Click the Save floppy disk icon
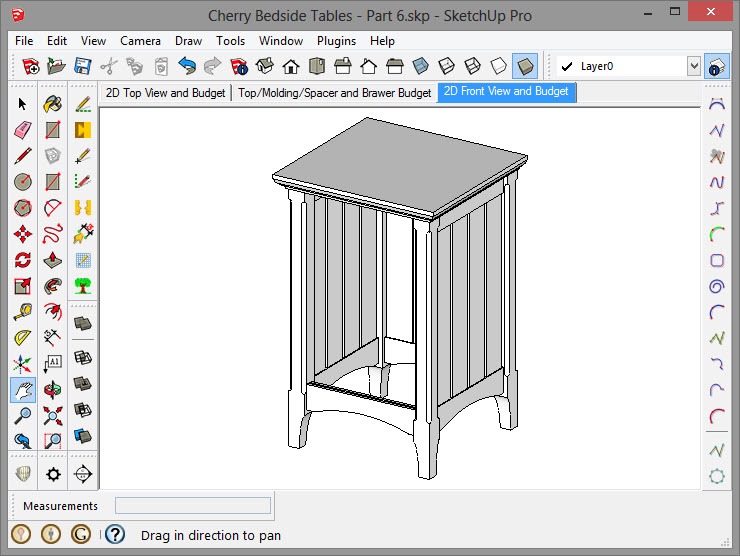The image size is (740, 556). (x=83, y=67)
